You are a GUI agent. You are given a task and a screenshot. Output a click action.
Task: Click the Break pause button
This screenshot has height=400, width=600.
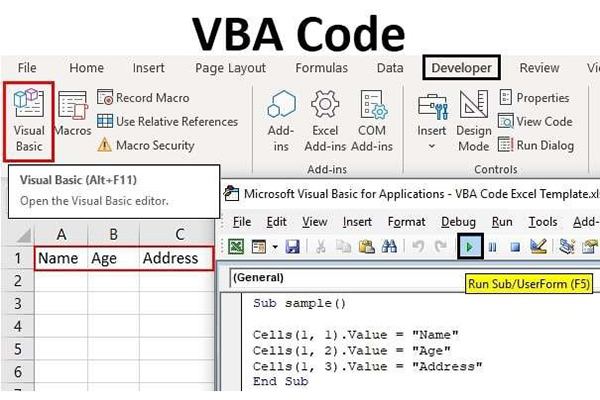[492, 247]
